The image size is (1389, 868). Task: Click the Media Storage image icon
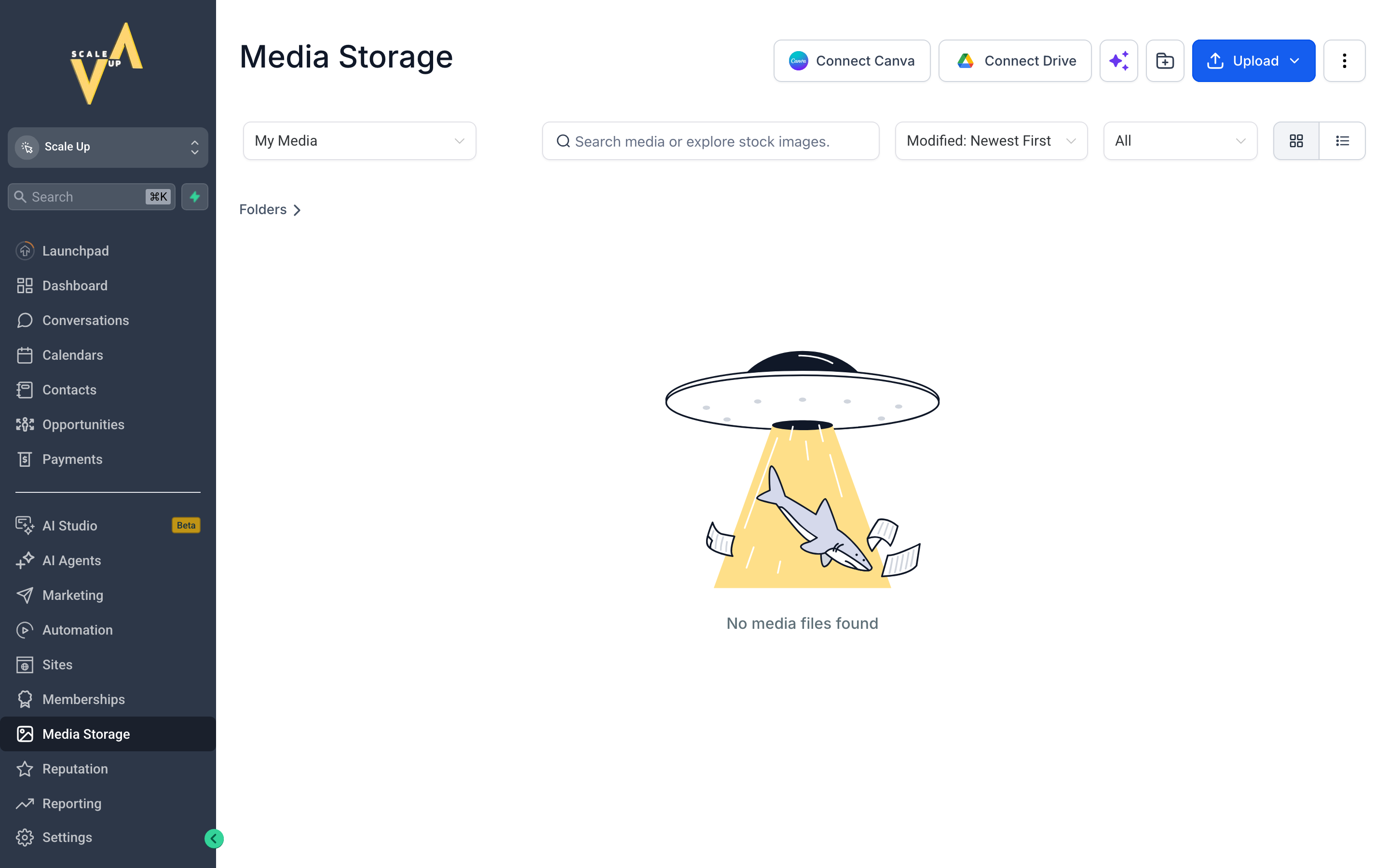coord(25,733)
